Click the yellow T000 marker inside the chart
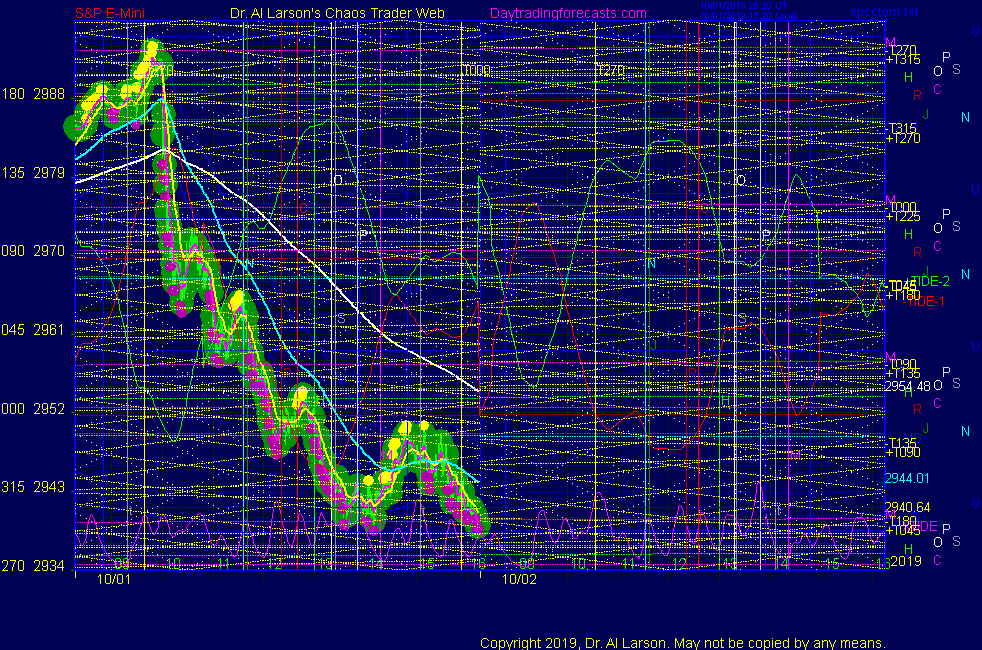This screenshot has height=650, width=982. click(477, 70)
